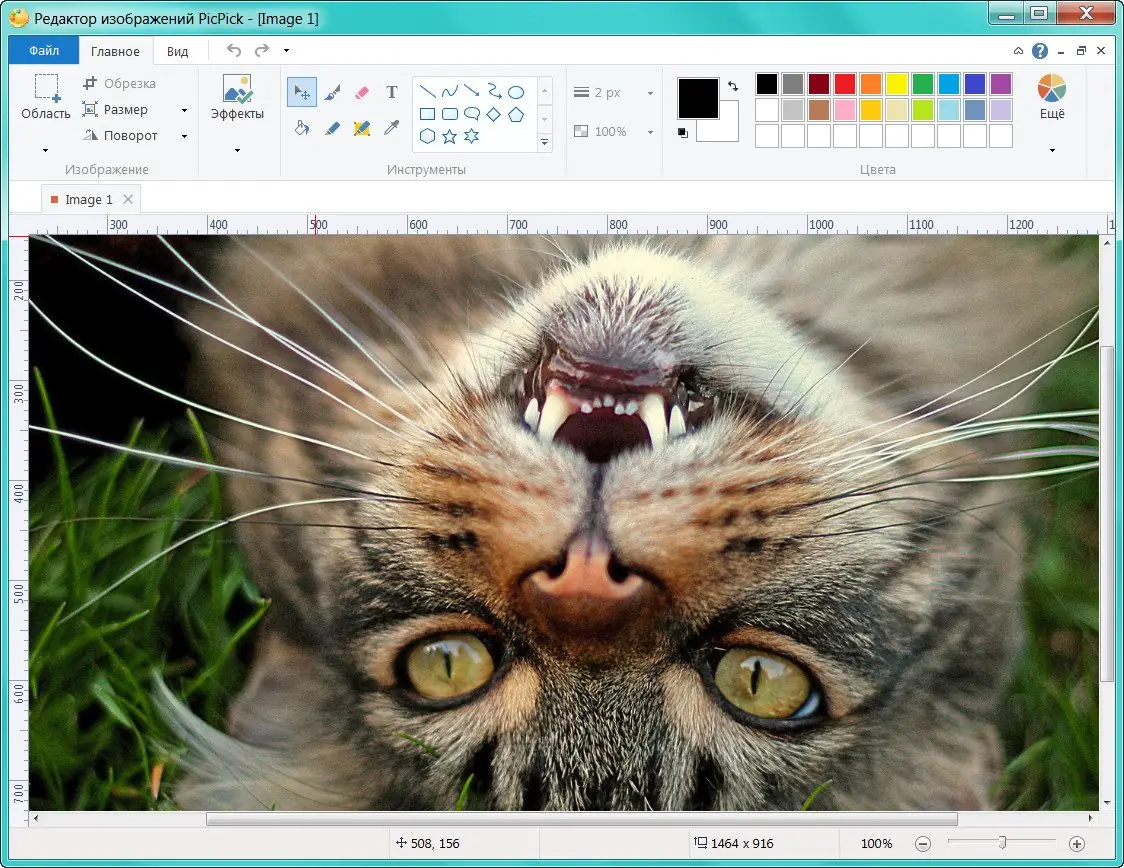This screenshot has height=868, width=1124.
Task: Select the move/selection arrow tool
Action: point(302,92)
